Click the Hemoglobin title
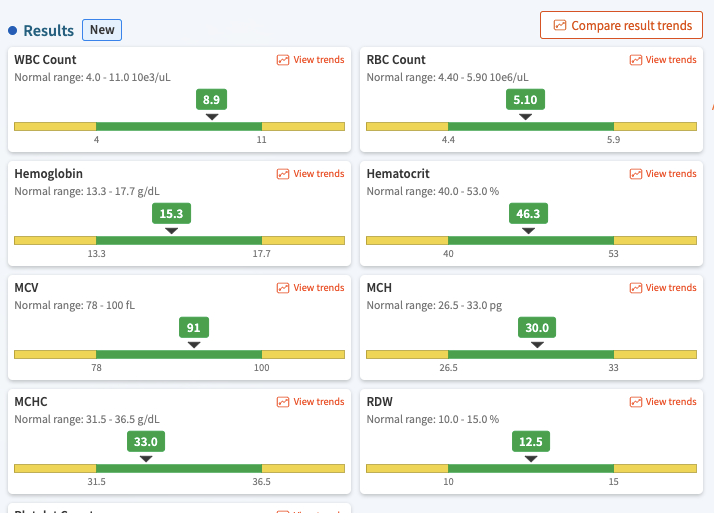The image size is (714, 513). (x=48, y=174)
